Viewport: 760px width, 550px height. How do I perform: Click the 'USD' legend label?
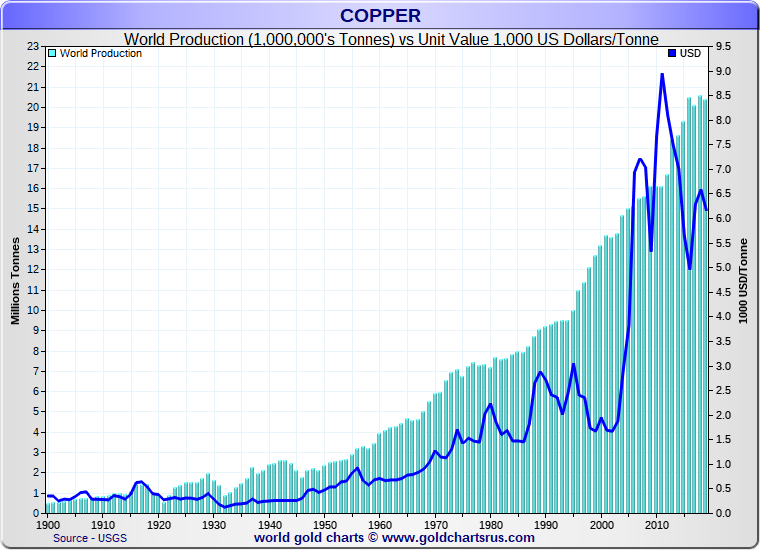(690, 53)
